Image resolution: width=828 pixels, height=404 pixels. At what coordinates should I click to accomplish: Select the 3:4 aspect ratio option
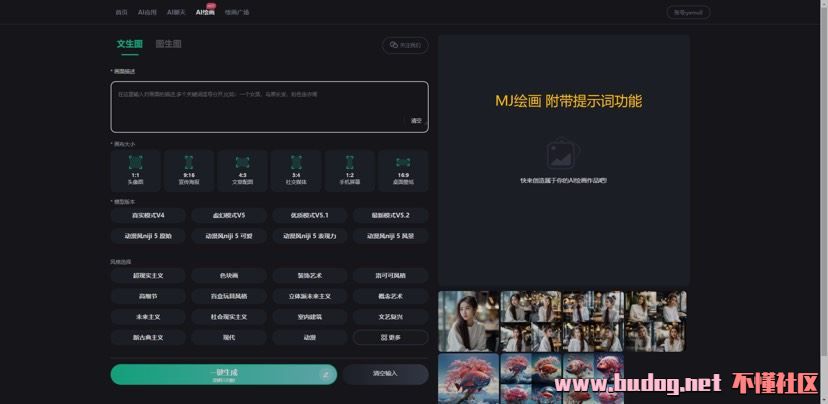click(296, 171)
